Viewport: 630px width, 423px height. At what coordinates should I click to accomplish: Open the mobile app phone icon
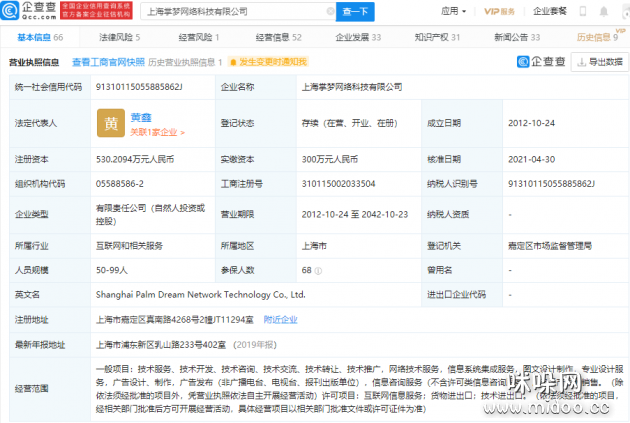click(x=583, y=11)
